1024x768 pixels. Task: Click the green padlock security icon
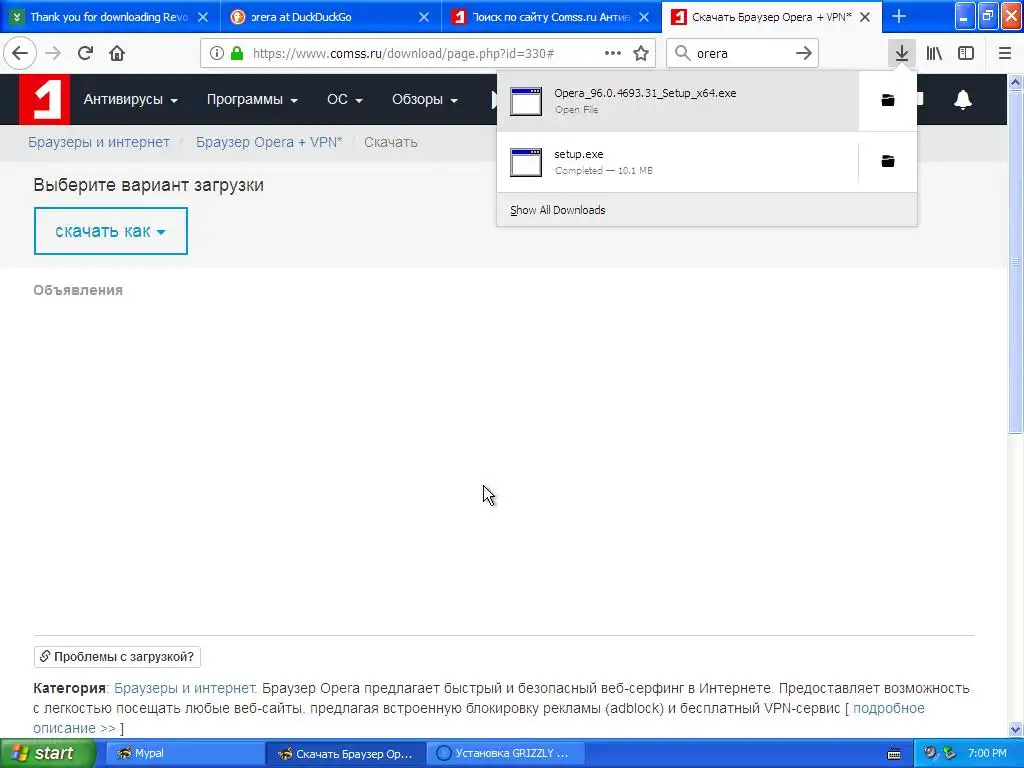pos(237,54)
